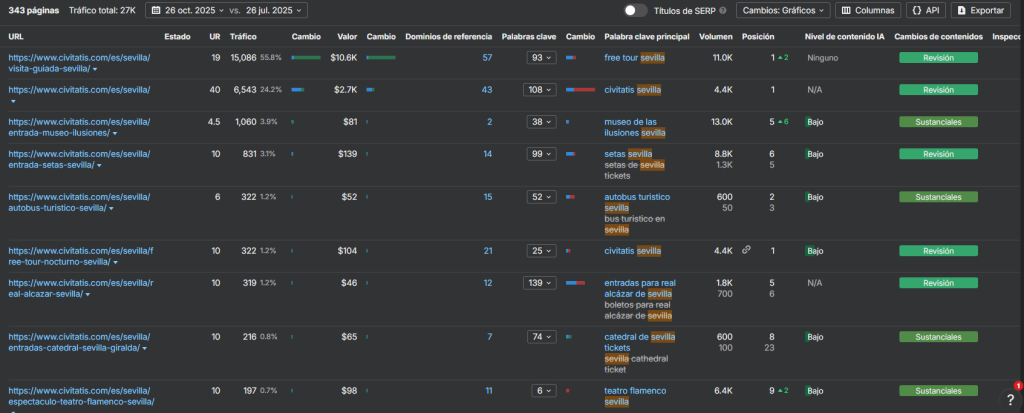Expand the 139 keywords dropdown
1024x413 pixels.
(x=540, y=283)
